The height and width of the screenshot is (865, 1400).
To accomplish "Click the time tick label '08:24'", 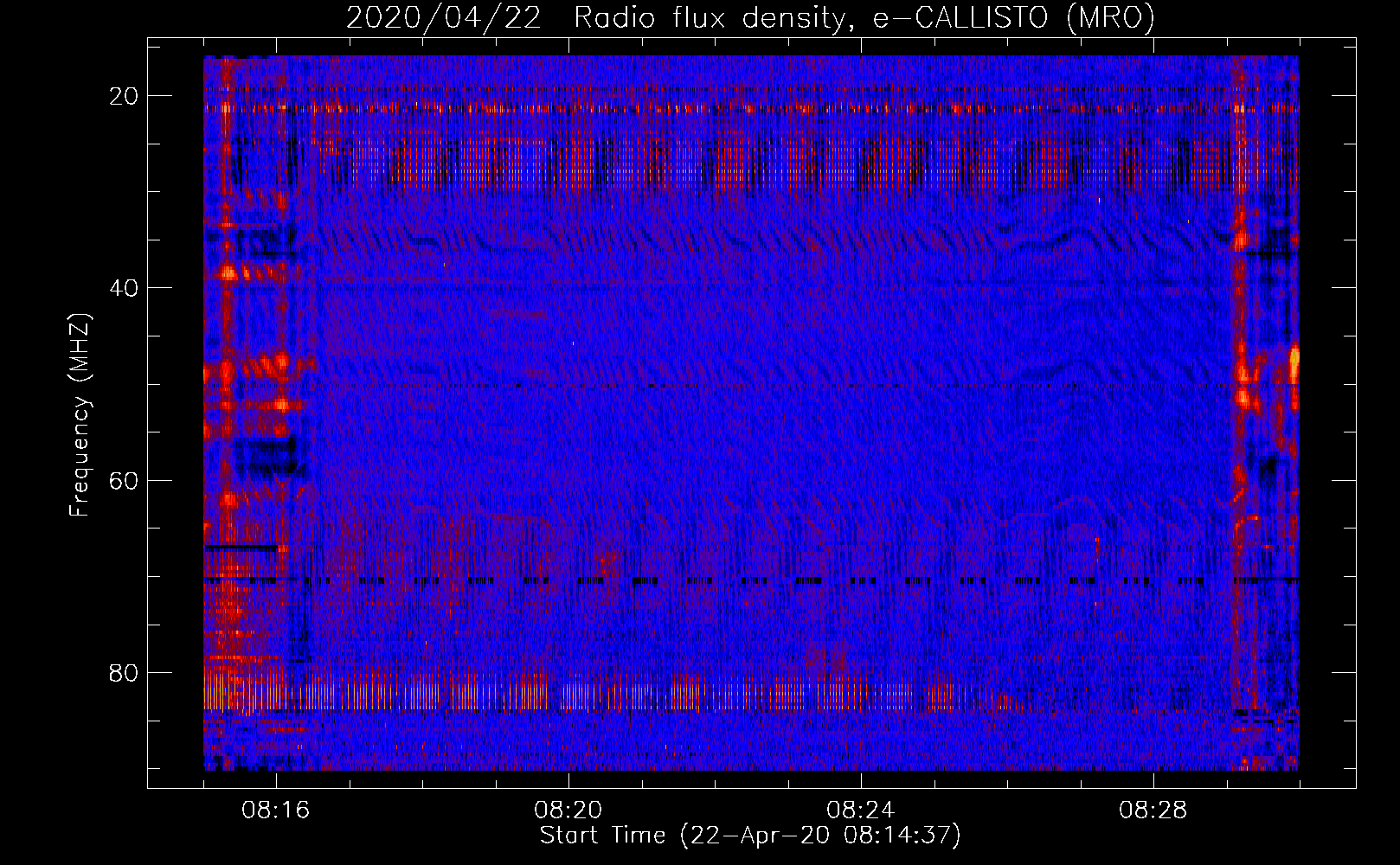I will click(x=861, y=811).
